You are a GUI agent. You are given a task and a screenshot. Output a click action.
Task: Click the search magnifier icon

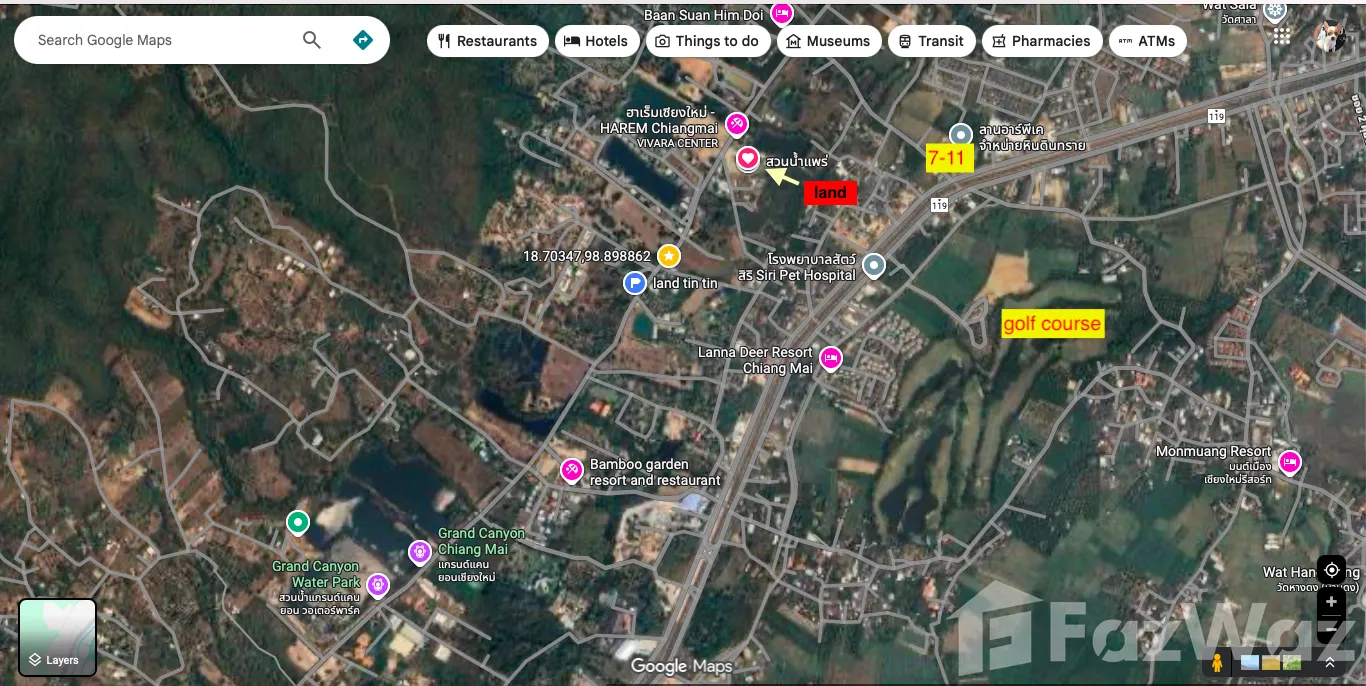[312, 40]
